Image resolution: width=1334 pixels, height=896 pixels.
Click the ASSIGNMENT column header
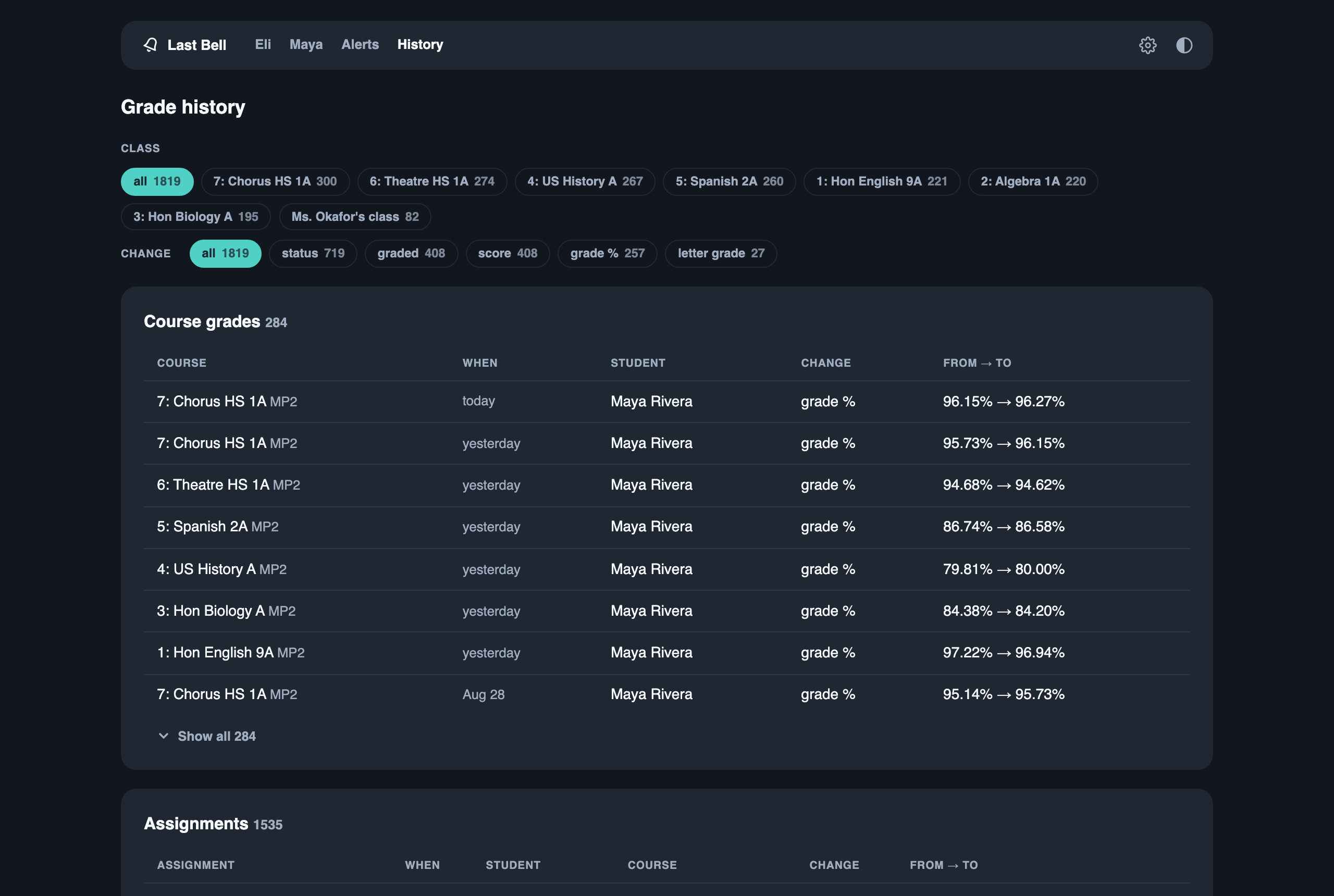195,865
